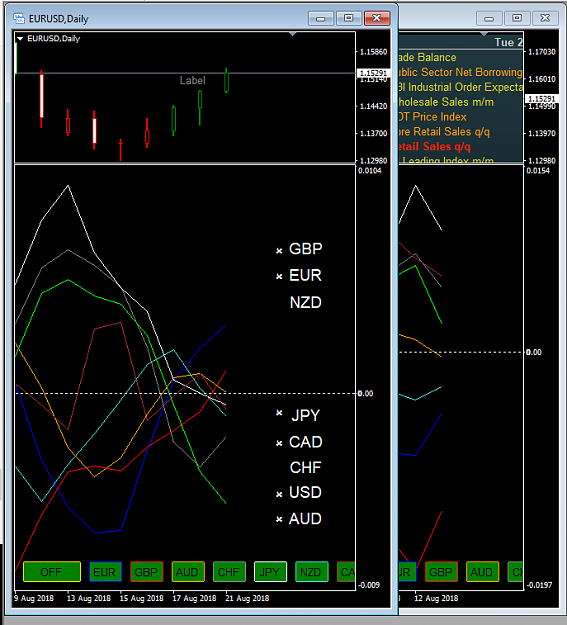
Task: Click the x marker beside GBP
Action: click(x=279, y=250)
